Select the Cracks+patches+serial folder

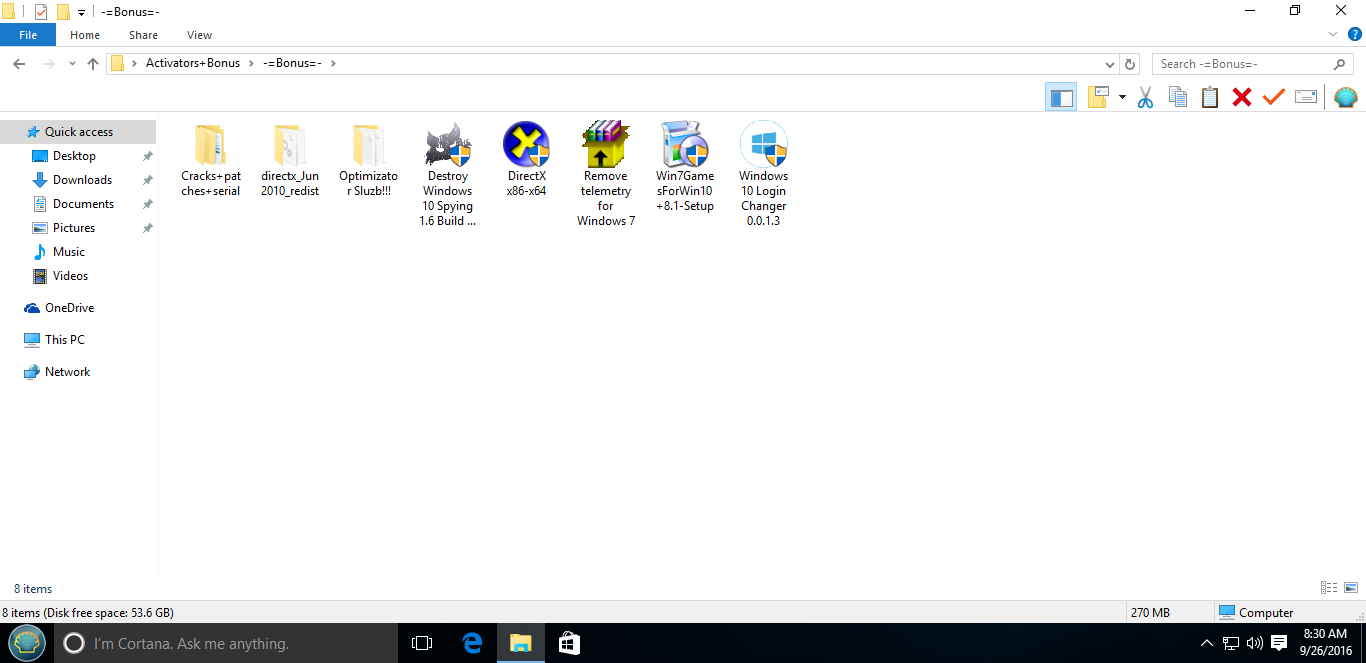pyautogui.click(x=210, y=159)
